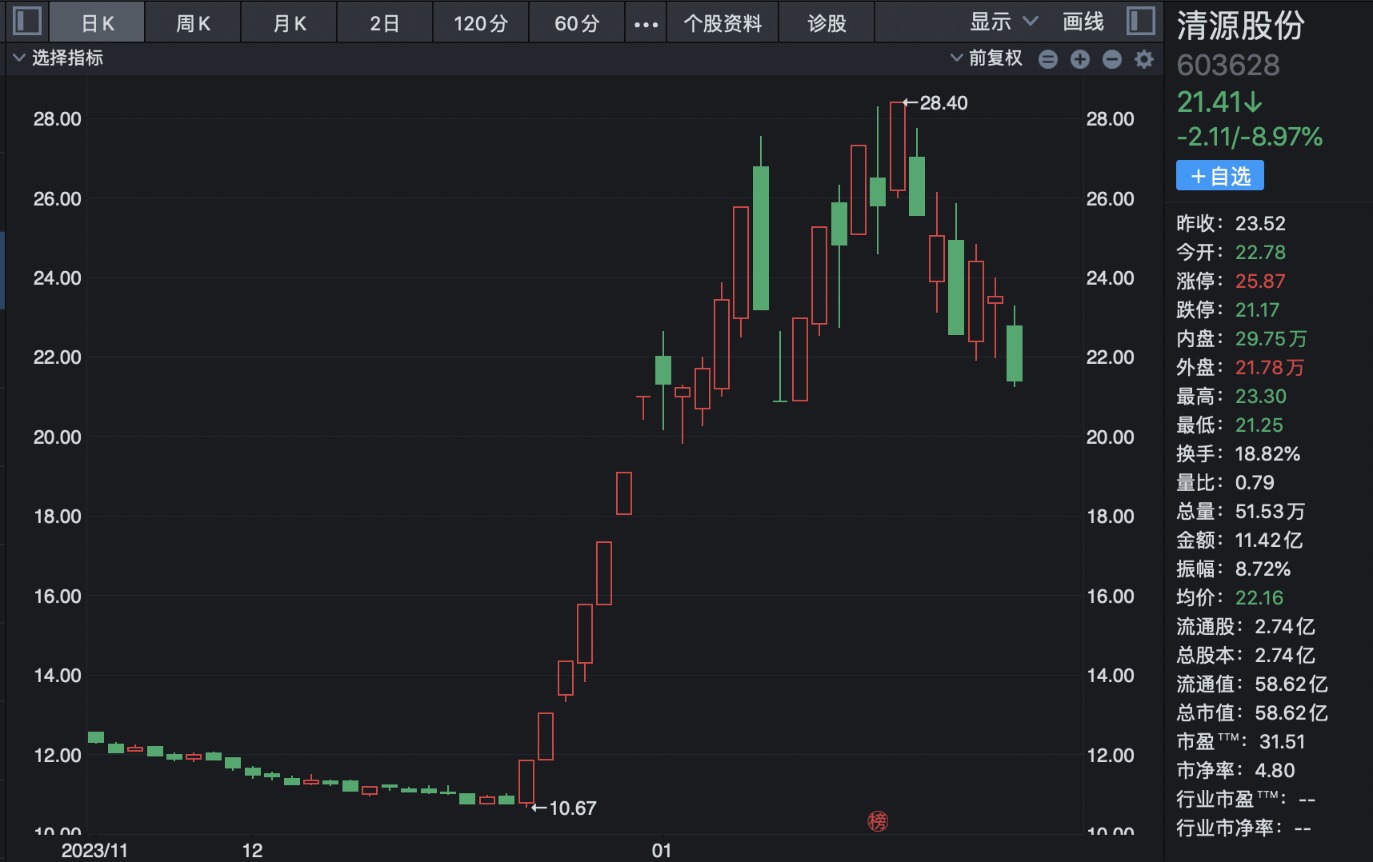The width and height of the screenshot is (1373, 862).
Task: Toggle the left sidebar panel icon
Action: (x=27, y=21)
